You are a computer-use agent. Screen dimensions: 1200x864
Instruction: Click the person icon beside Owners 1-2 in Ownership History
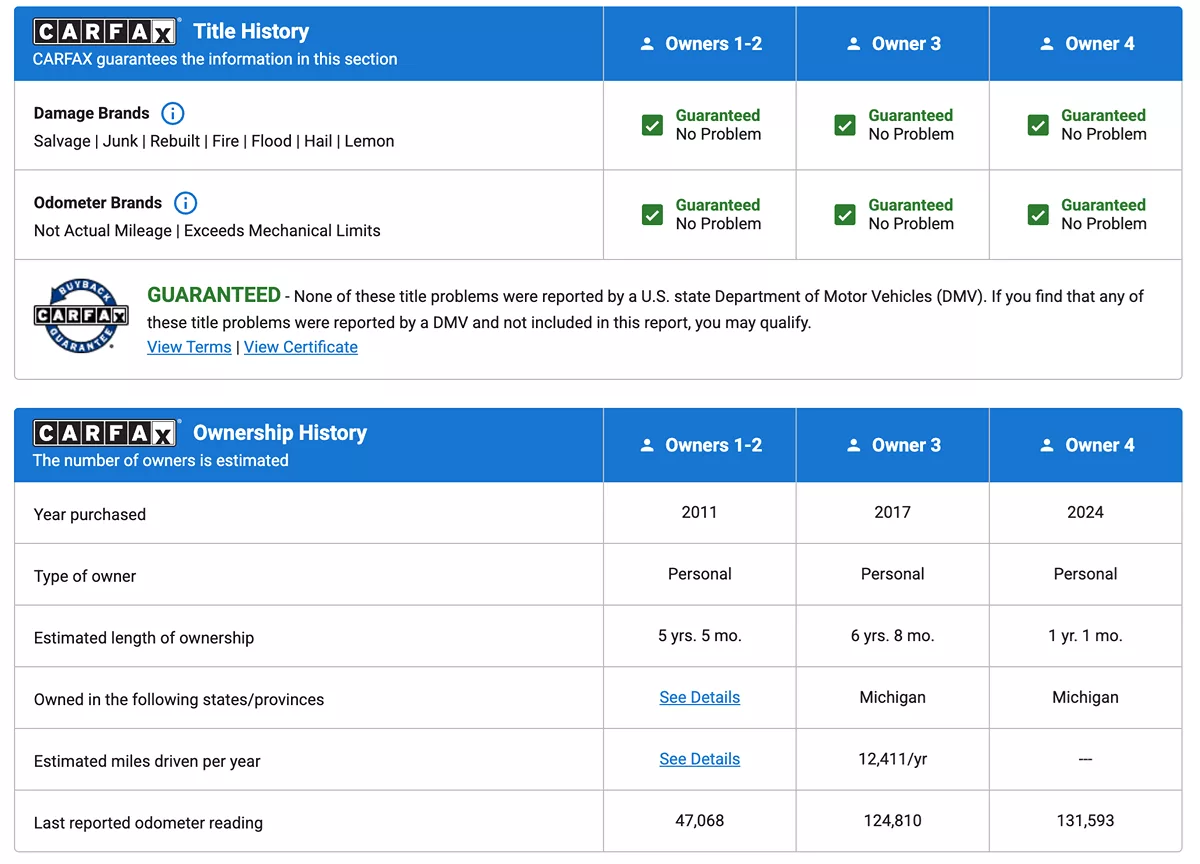tap(647, 446)
